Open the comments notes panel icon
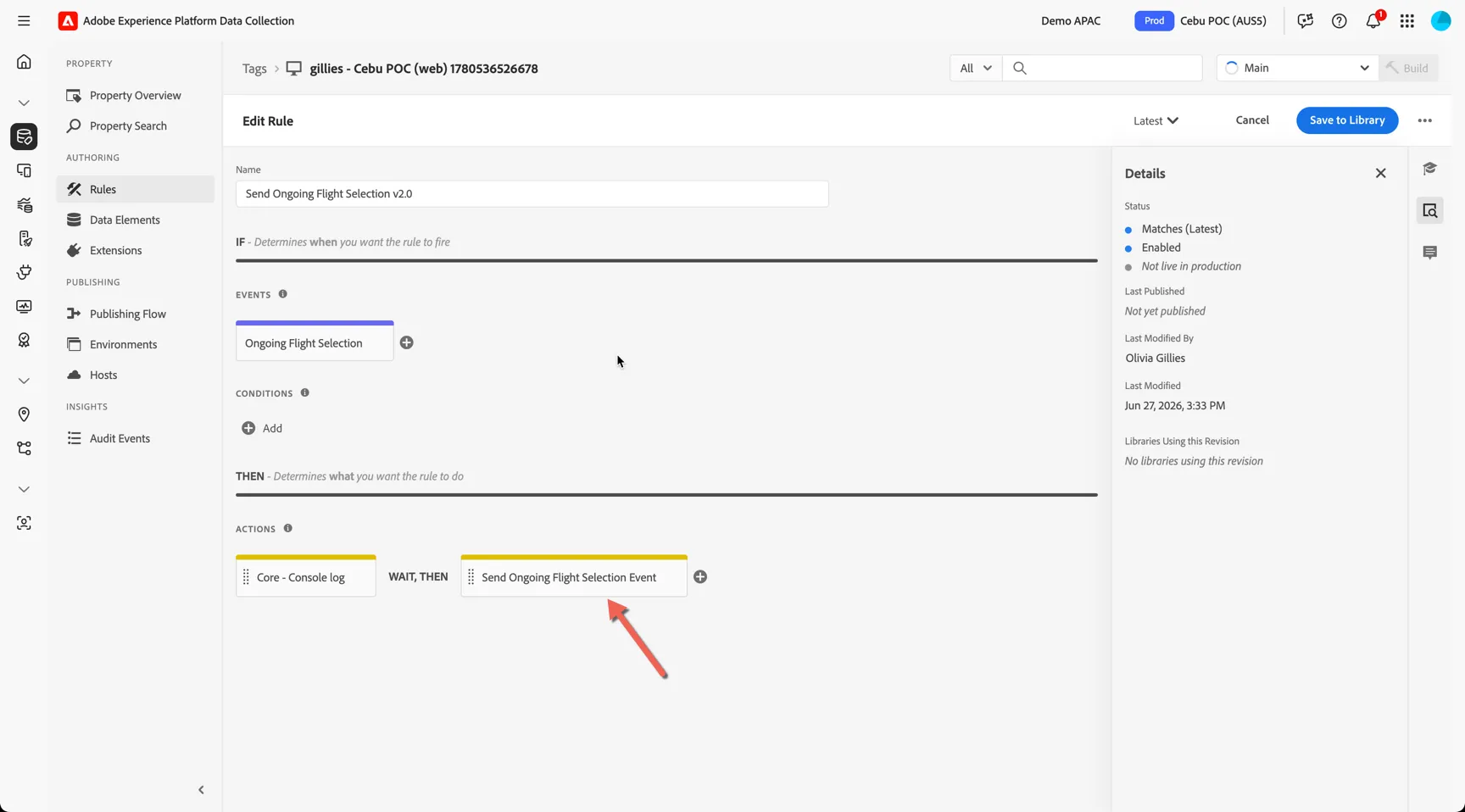 1430,253
